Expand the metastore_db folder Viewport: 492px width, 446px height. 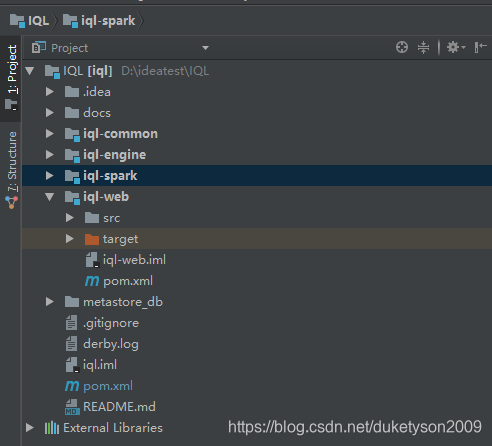pos(50,302)
